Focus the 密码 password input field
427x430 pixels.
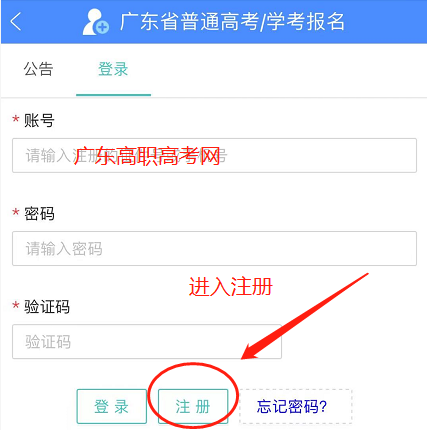tap(214, 248)
